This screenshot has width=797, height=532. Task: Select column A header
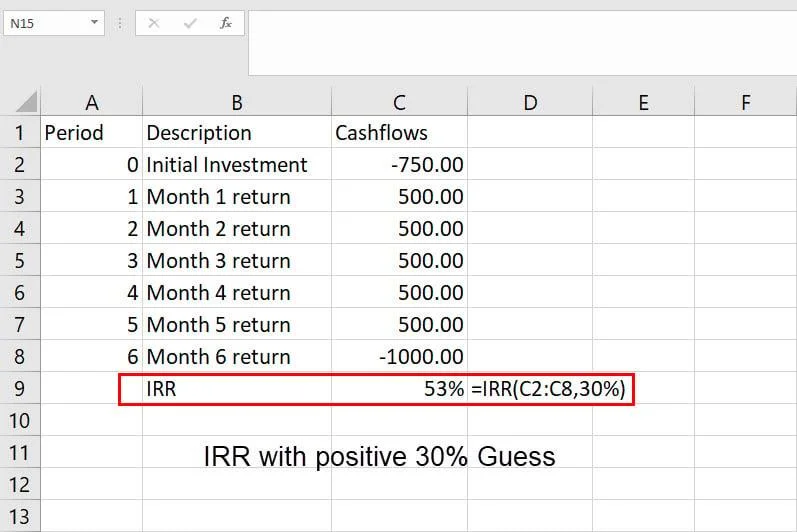coord(92,101)
